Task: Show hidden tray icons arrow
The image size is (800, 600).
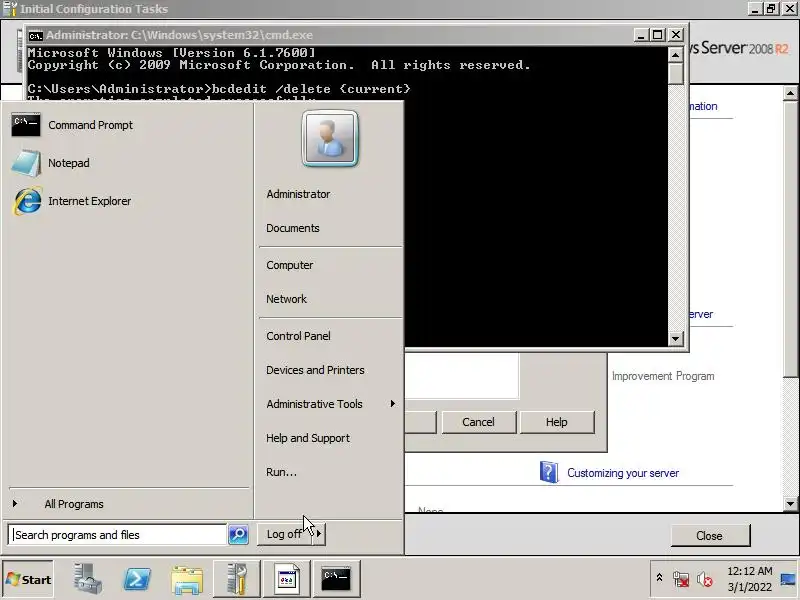Action: [659, 578]
